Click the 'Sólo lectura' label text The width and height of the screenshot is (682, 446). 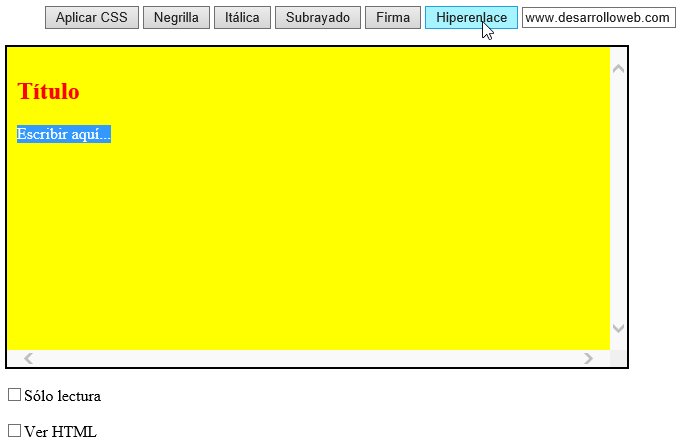click(63, 396)
